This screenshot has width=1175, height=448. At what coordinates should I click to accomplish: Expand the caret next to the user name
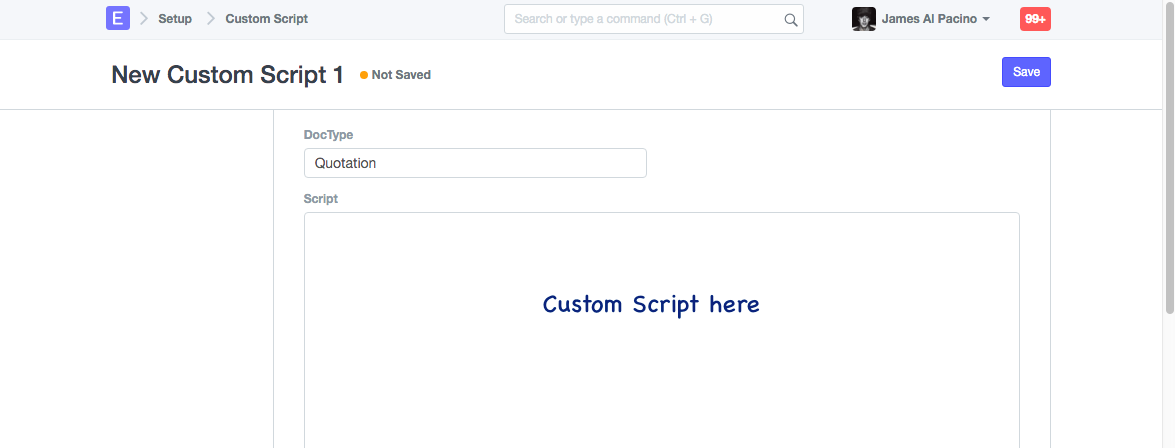click(986, 20)
